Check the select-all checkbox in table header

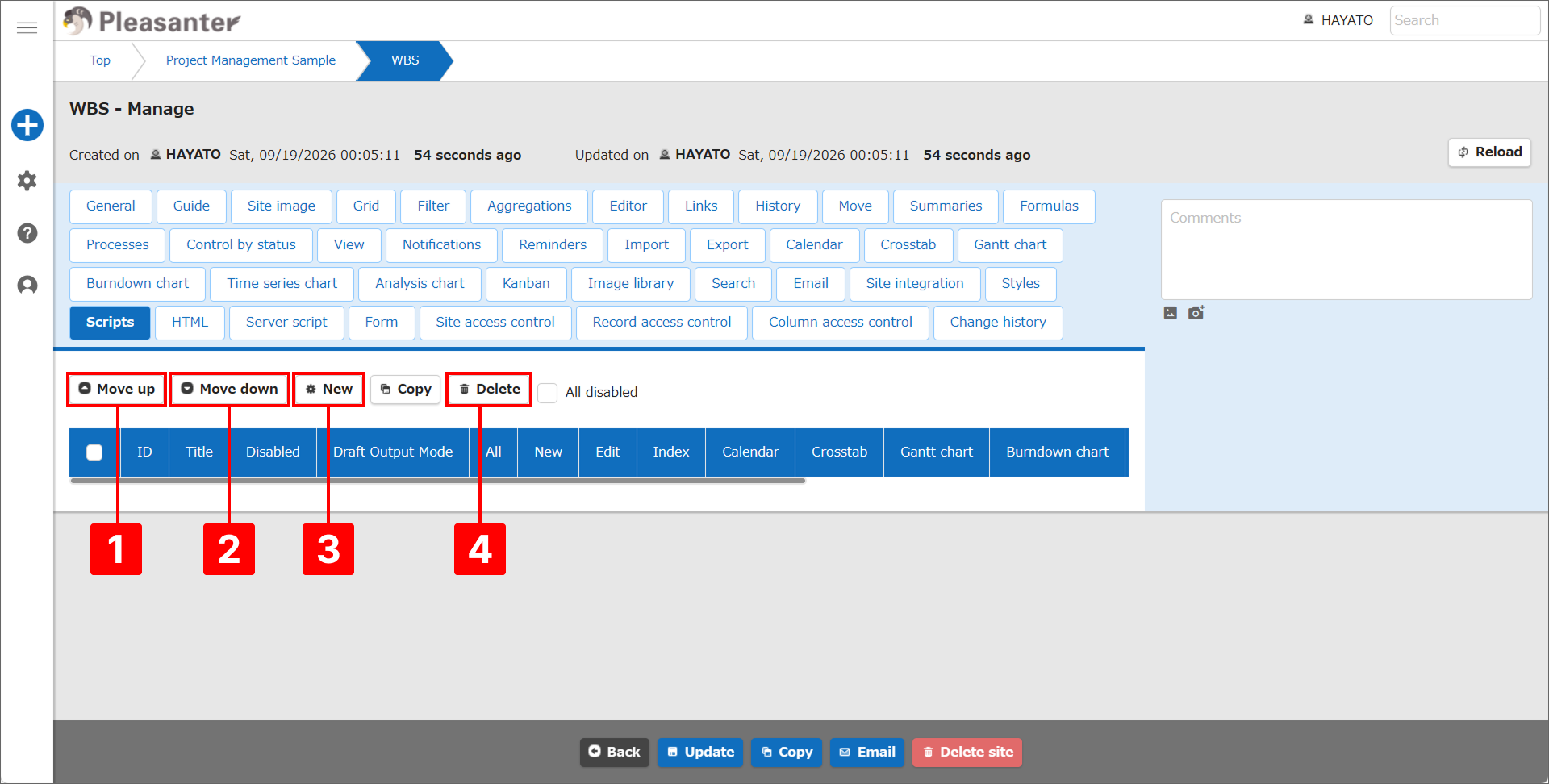click(x=94, y=452)
